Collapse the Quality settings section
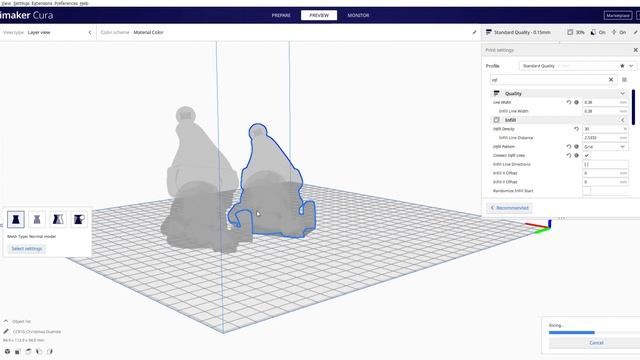This screenshot has width=640, height=360. pyautogui.click(x=623, y=93)
